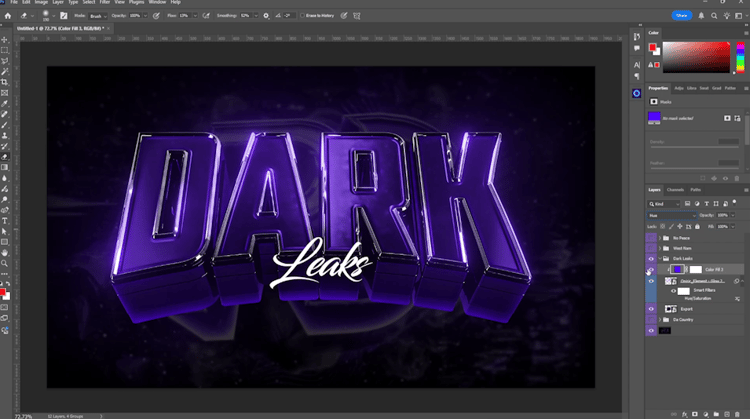Open the Filter menu
This screenshot has height=419, width=750.
(x=105, y=2)
